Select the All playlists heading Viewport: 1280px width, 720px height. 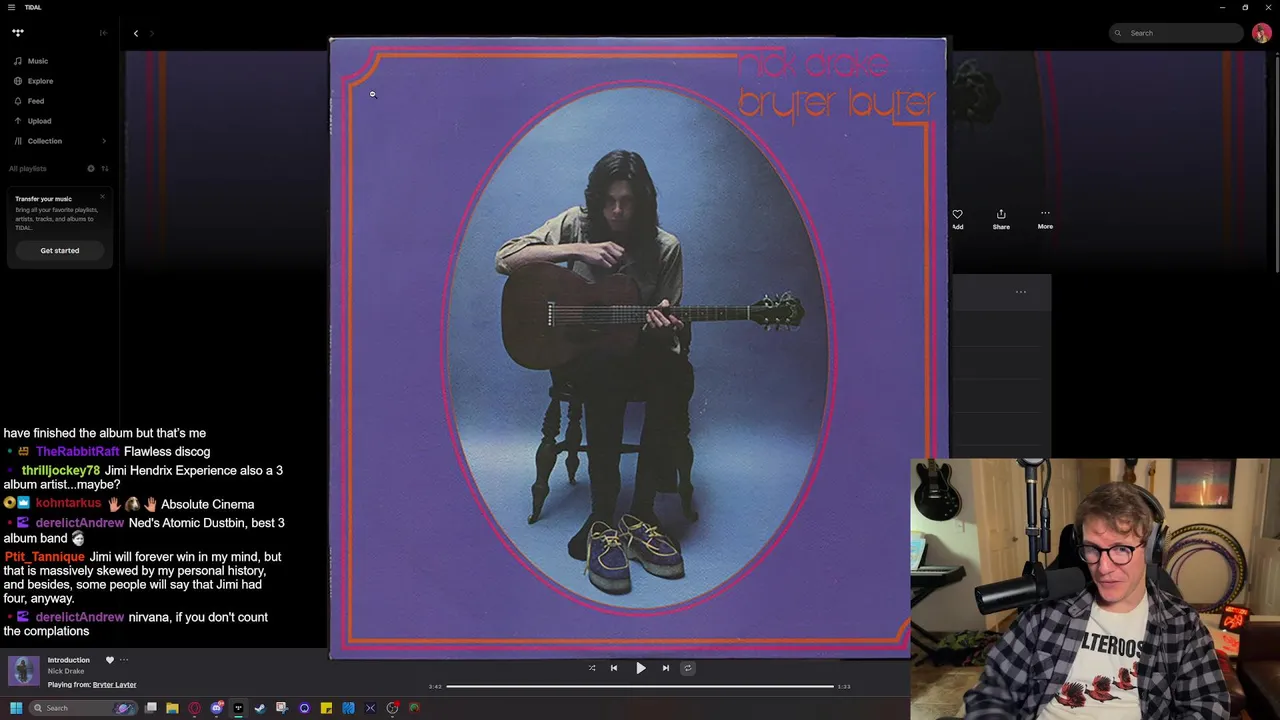pos(28,168)
